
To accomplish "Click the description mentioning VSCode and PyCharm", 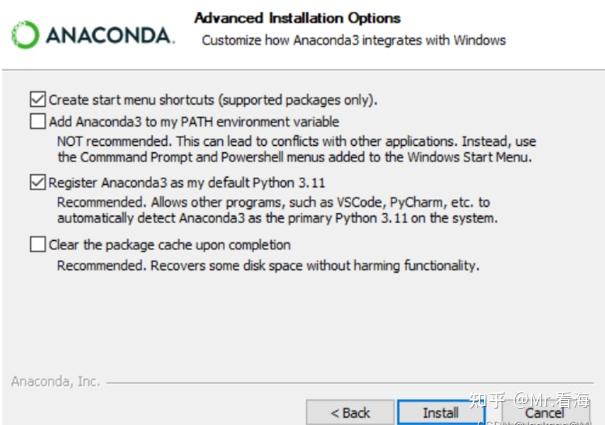I will 277,210.
